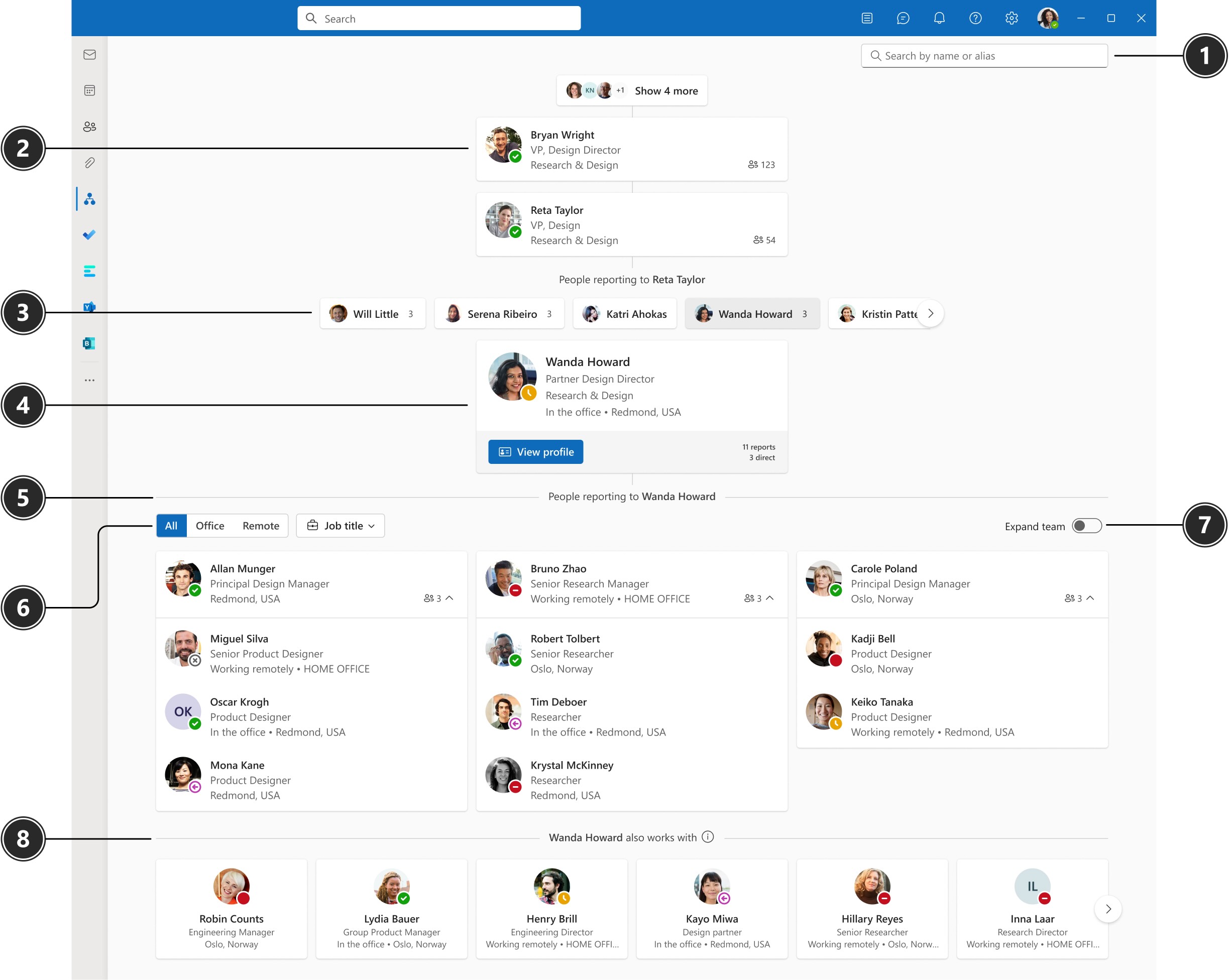Screen dimensions: 1229x980
Task: Click the people/contacts icon in sidebar
Action: [91, 126]
